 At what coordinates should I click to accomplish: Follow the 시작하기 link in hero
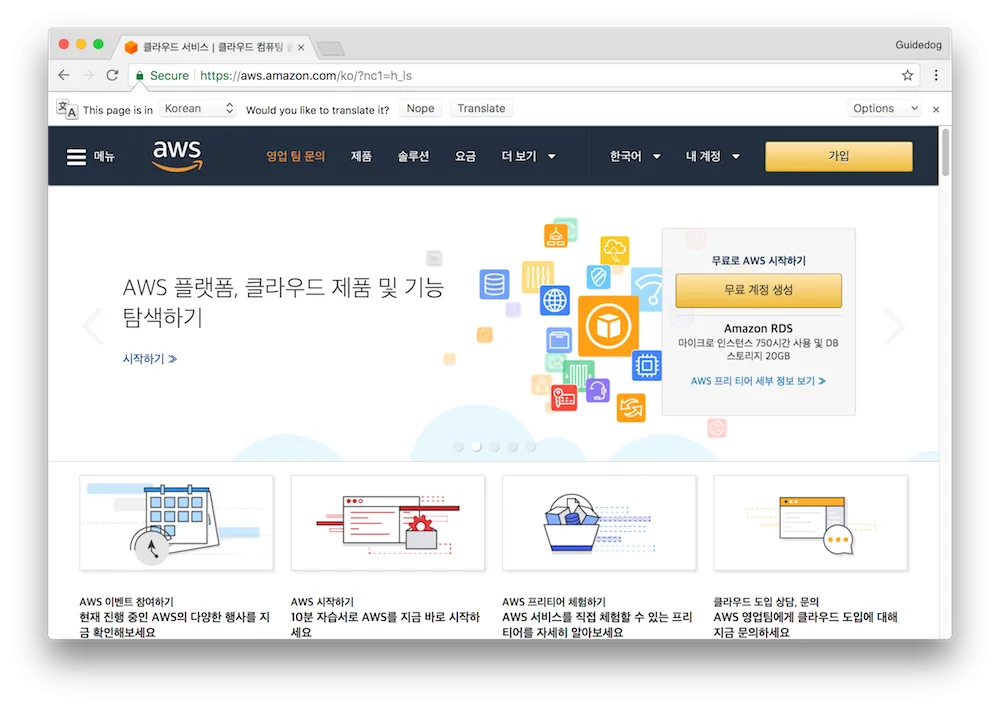pyautogui.click(x=149, y=359)
